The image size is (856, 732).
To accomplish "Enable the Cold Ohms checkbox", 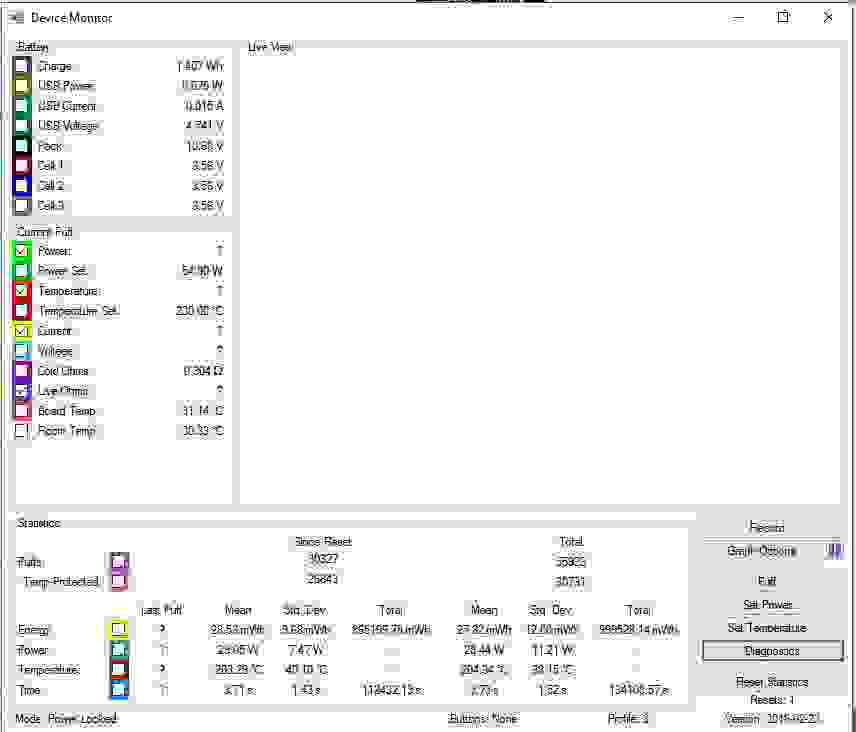I will [x=22, y=371].
